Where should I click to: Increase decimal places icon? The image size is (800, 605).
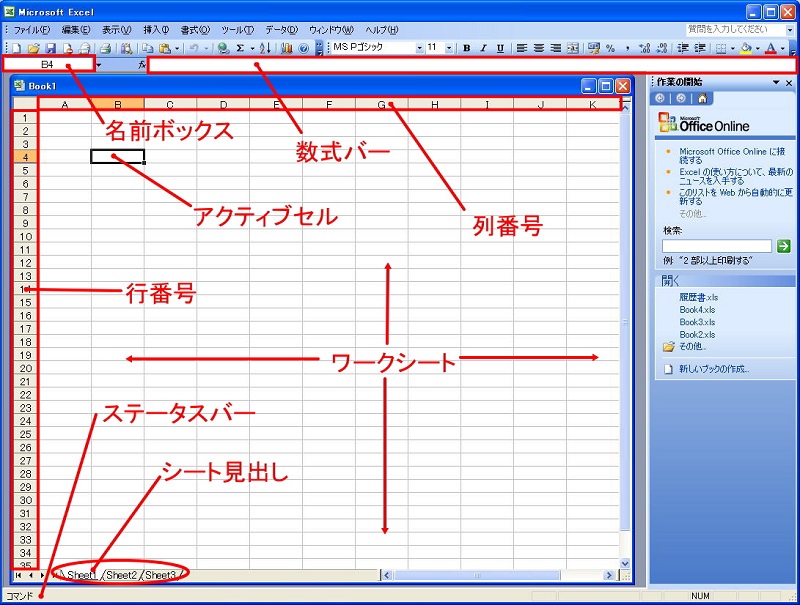644,48
